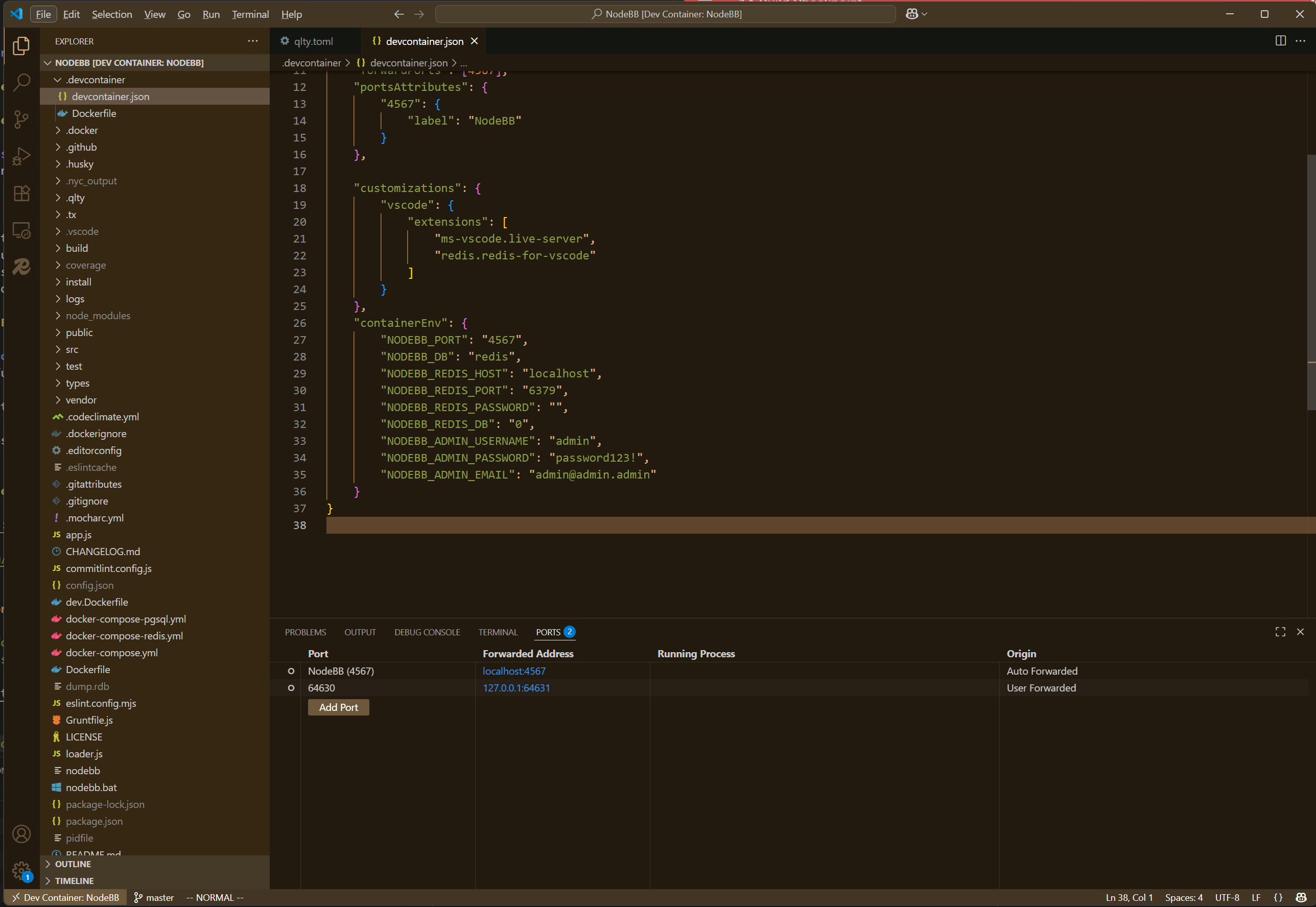Screen dimensions: 1316x907
Task: Click the Dev Container: NodeBB remote indicator
Action: point(65,897)
